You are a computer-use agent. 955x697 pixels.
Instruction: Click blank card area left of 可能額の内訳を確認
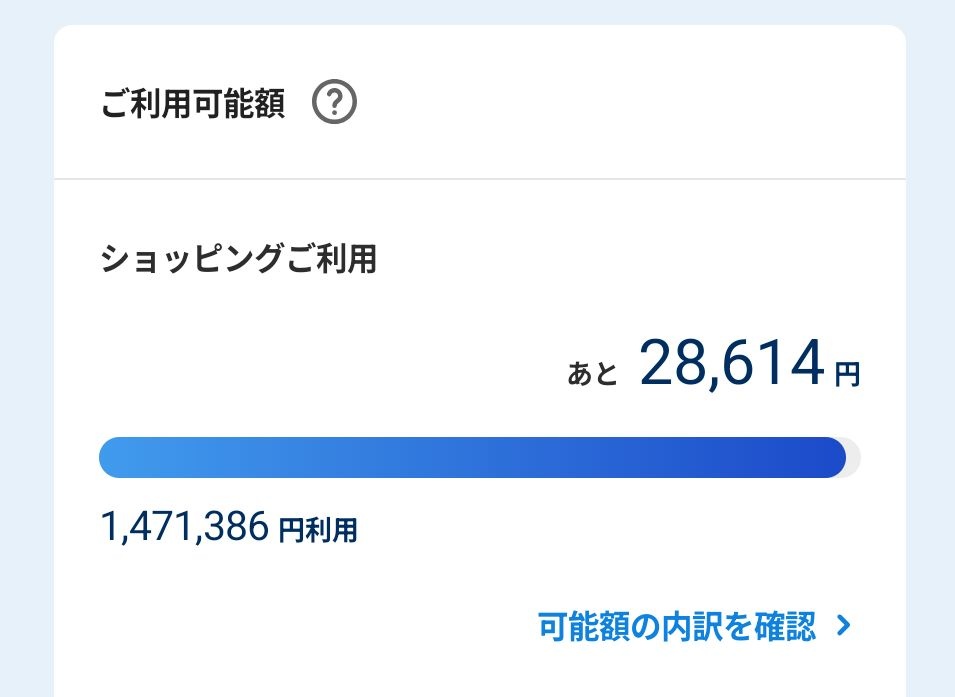click(x=300, y=627)
